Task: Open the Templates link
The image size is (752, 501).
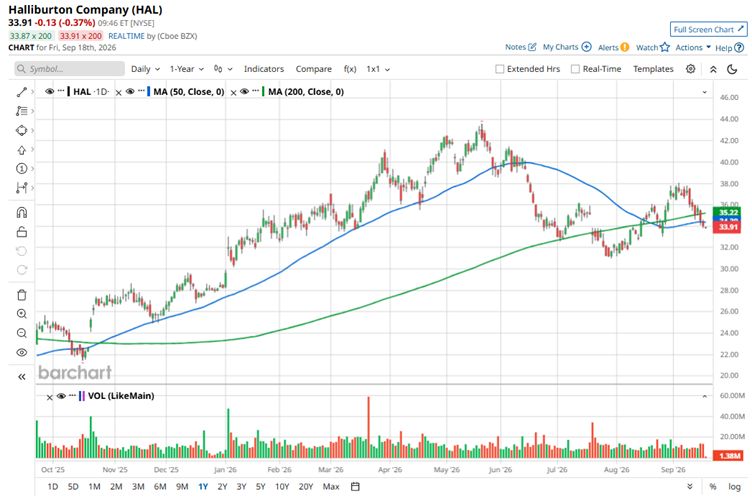Action: click(653, 69)
